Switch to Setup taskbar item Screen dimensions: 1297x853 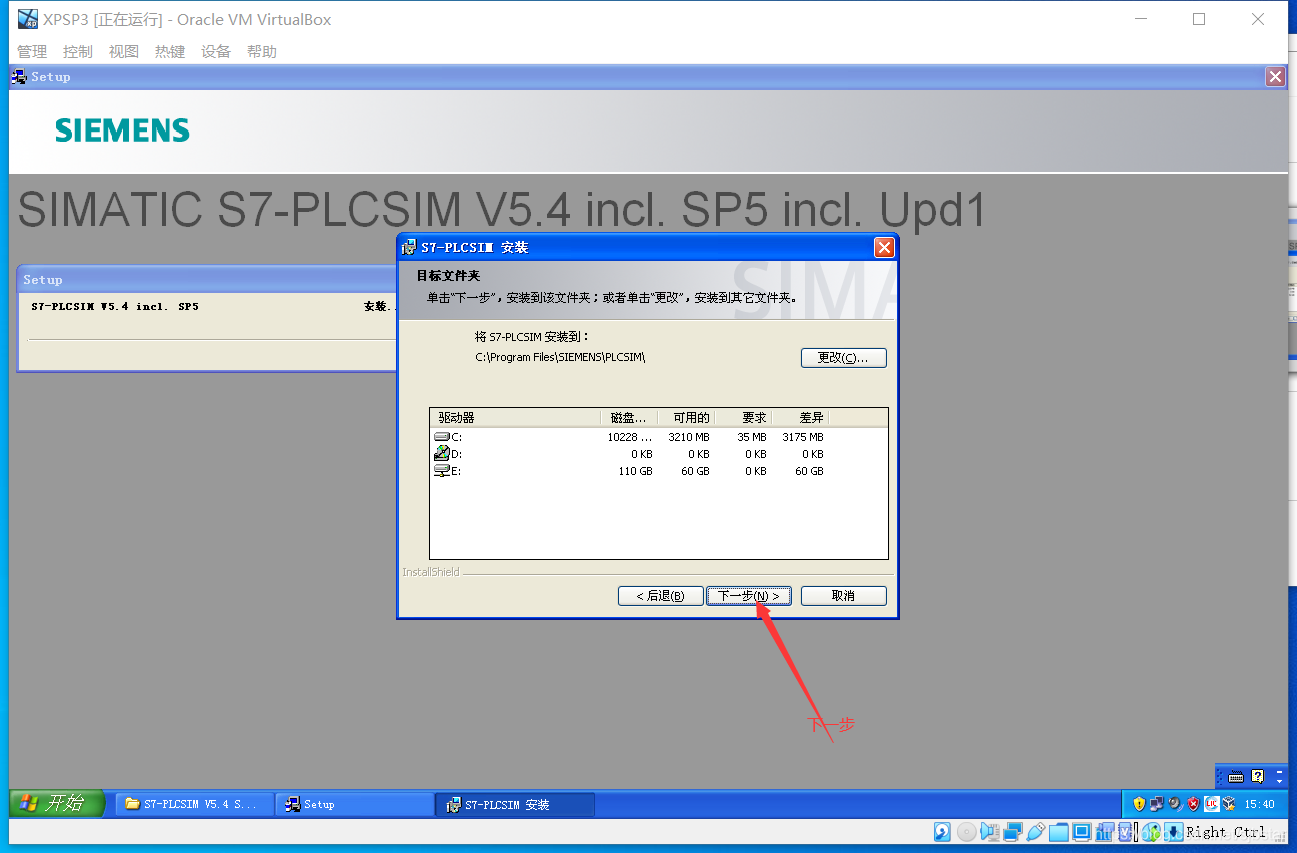(x=354, y=804)
